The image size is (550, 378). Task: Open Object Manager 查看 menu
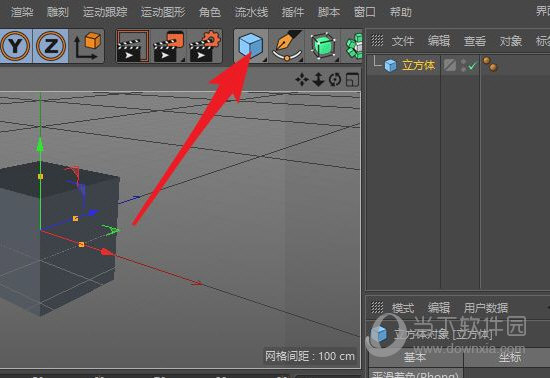(475, 41)
